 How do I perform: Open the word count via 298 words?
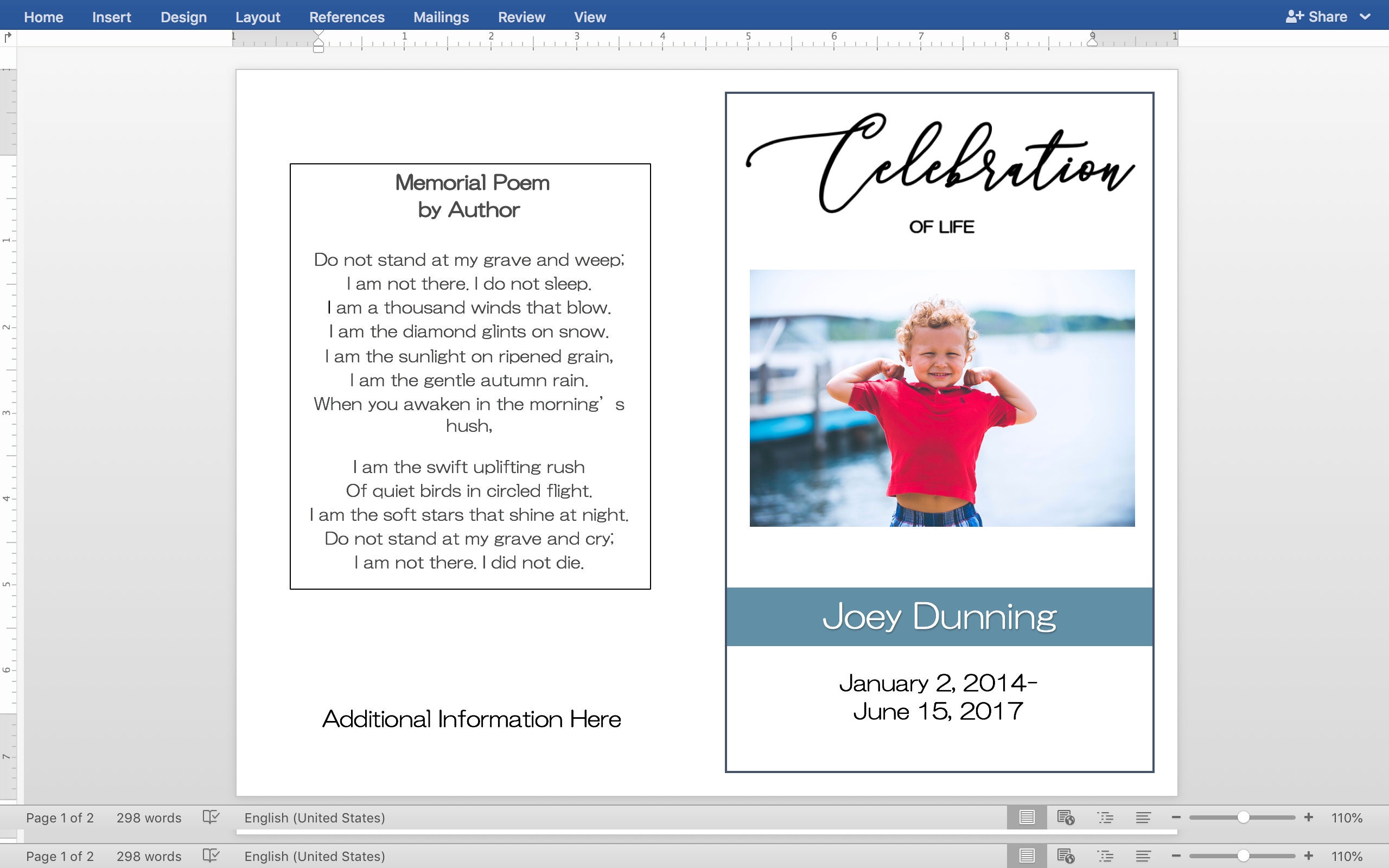pos(149,818)
